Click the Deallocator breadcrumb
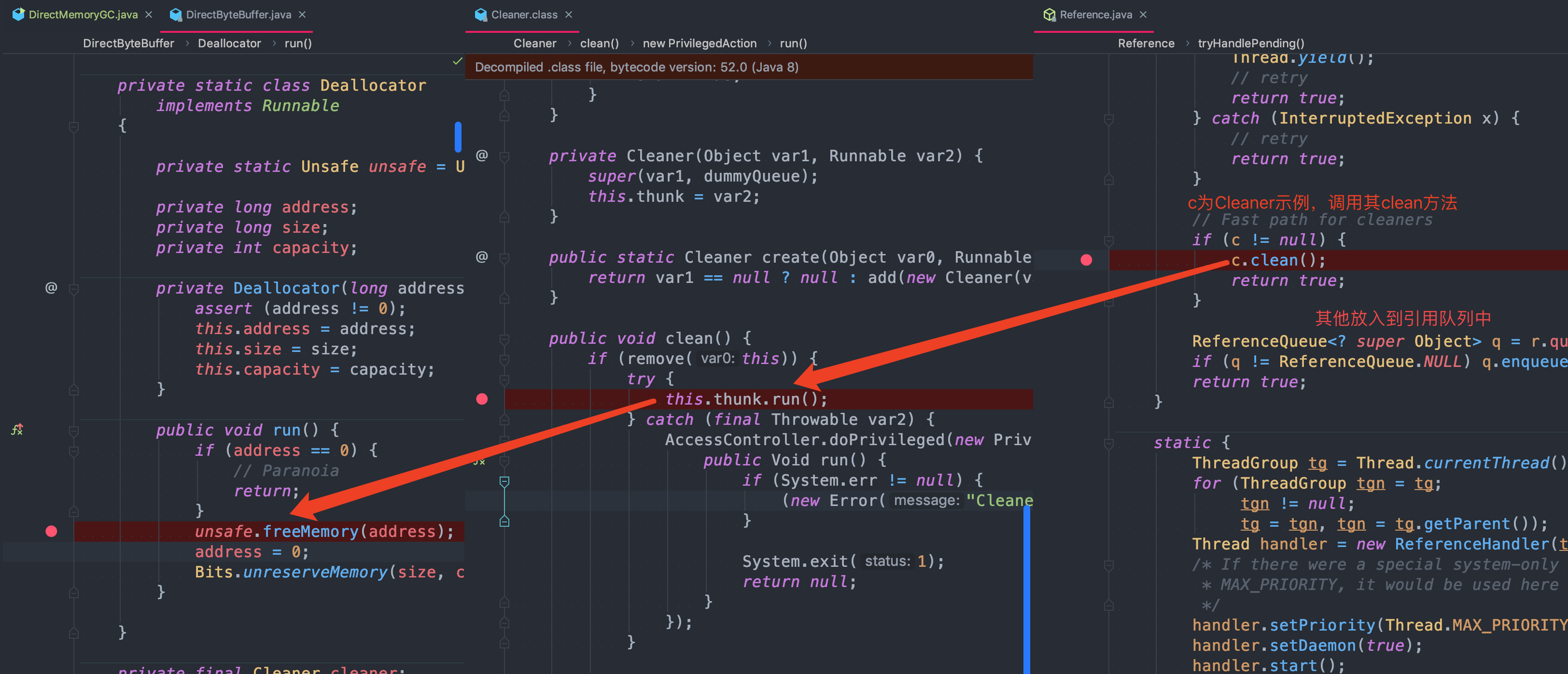The height and width of the screenshot is (674, 1568). pyautogui.click(x=229, y=43)
